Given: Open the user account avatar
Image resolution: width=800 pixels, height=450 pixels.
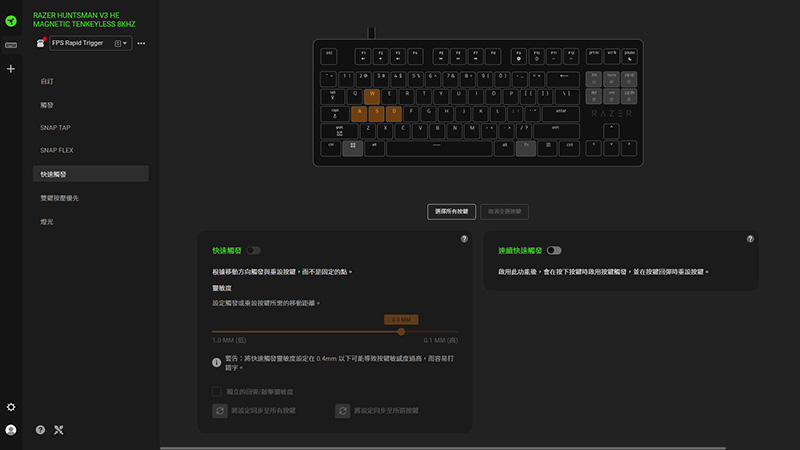Looking at the screenshot, I should [x=11, y=430].
